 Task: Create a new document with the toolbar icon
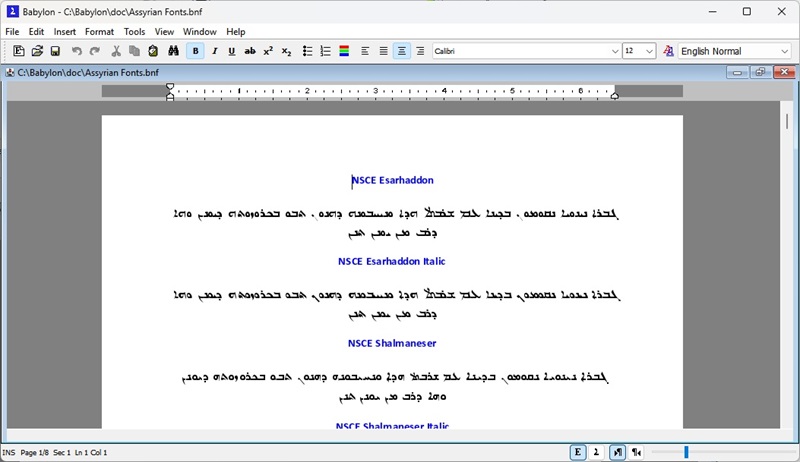[18, 51]
